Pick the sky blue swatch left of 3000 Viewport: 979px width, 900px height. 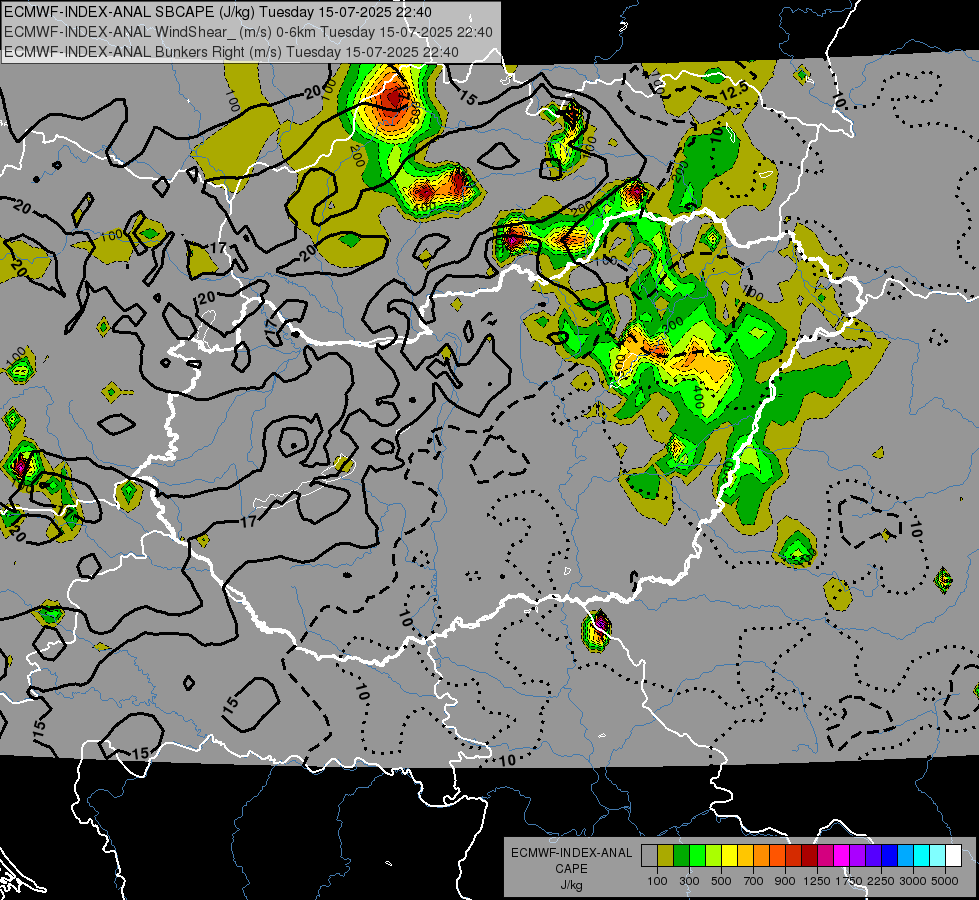click(906, 855)
